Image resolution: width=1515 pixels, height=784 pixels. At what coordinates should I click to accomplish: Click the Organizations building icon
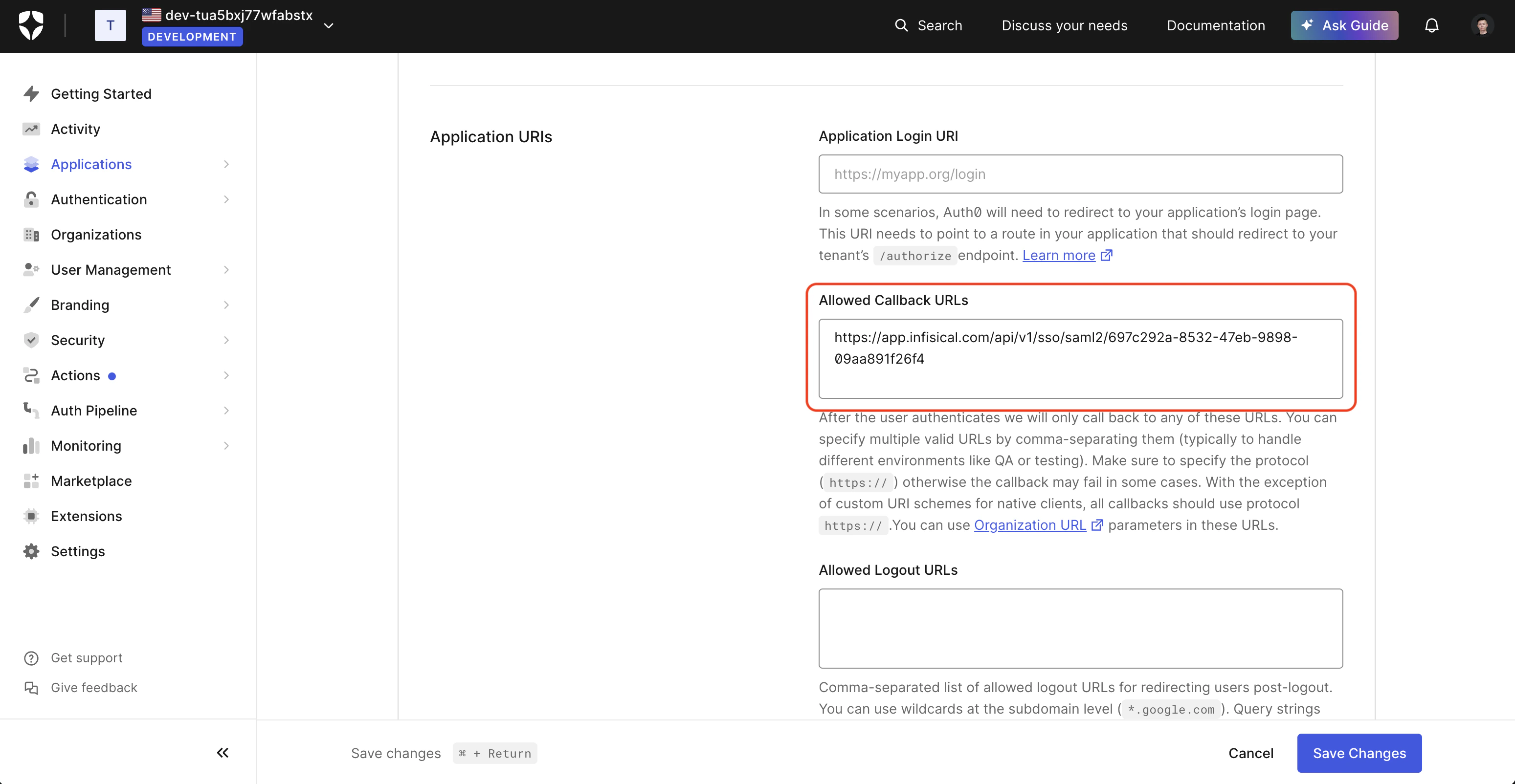tap(31, 235)
